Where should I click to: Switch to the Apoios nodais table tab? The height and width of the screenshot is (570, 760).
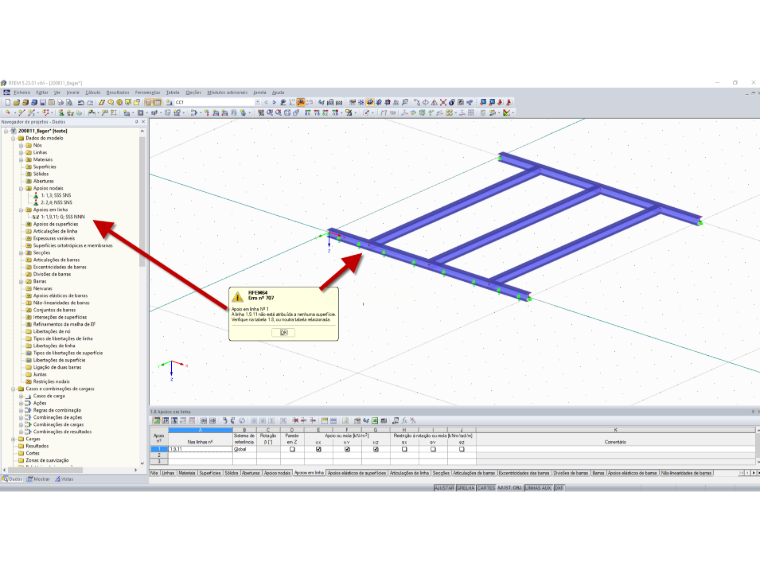point(277,473)
